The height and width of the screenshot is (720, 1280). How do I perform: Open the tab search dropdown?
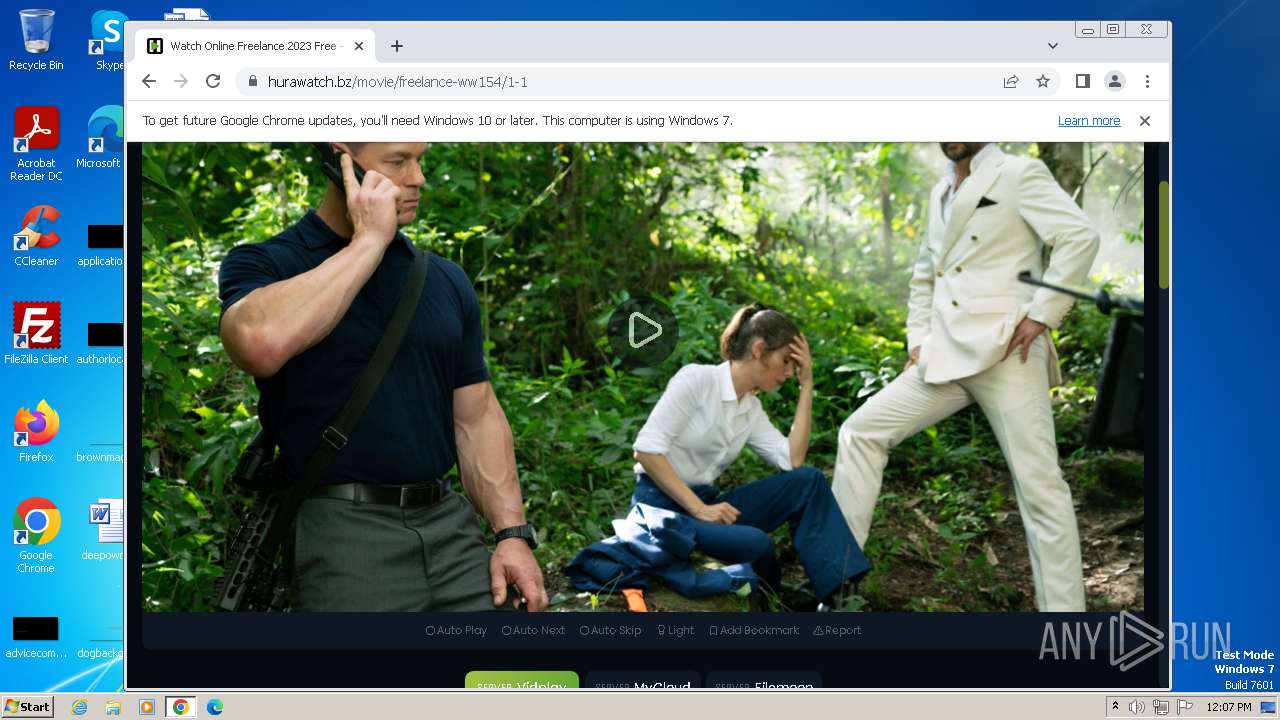pyautogui.click(x=1053, y=46)
